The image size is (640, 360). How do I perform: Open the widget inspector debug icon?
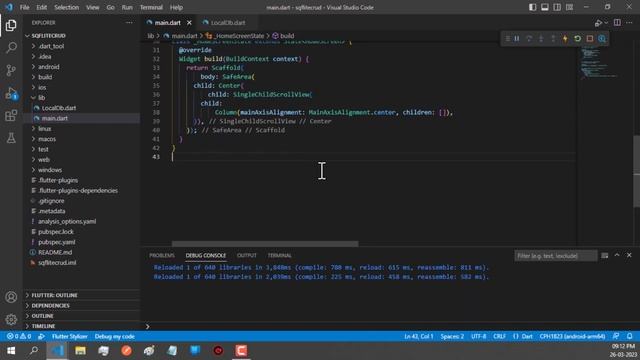pyautogui.click(x=602, y=39)
